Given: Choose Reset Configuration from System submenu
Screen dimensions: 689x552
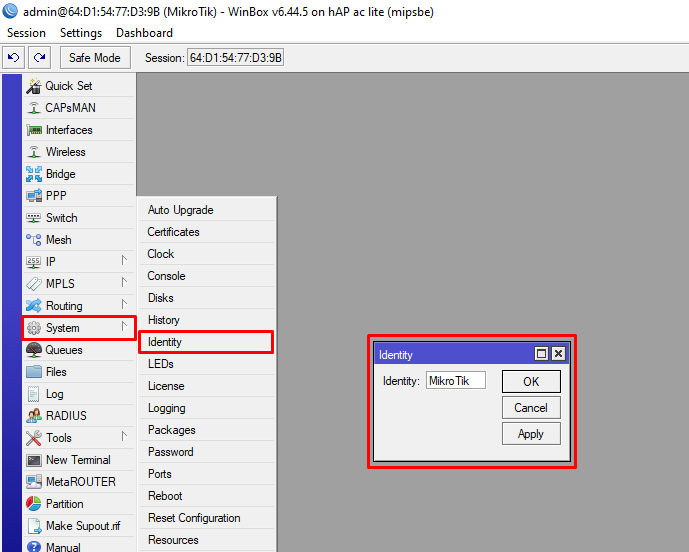Looking at the screenshot, I should [x=194, y=518].
